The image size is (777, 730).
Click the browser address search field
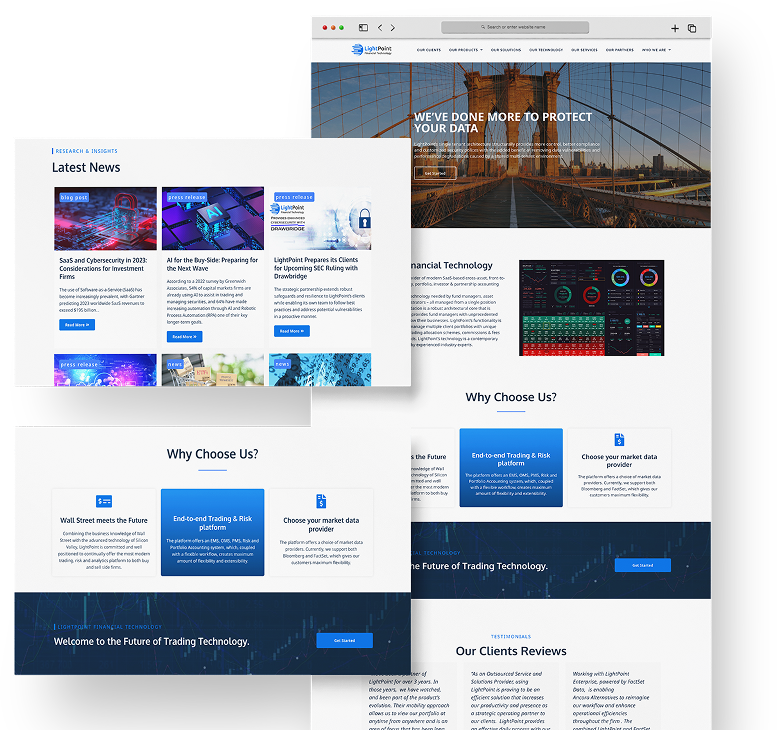[x=515, y=28]
